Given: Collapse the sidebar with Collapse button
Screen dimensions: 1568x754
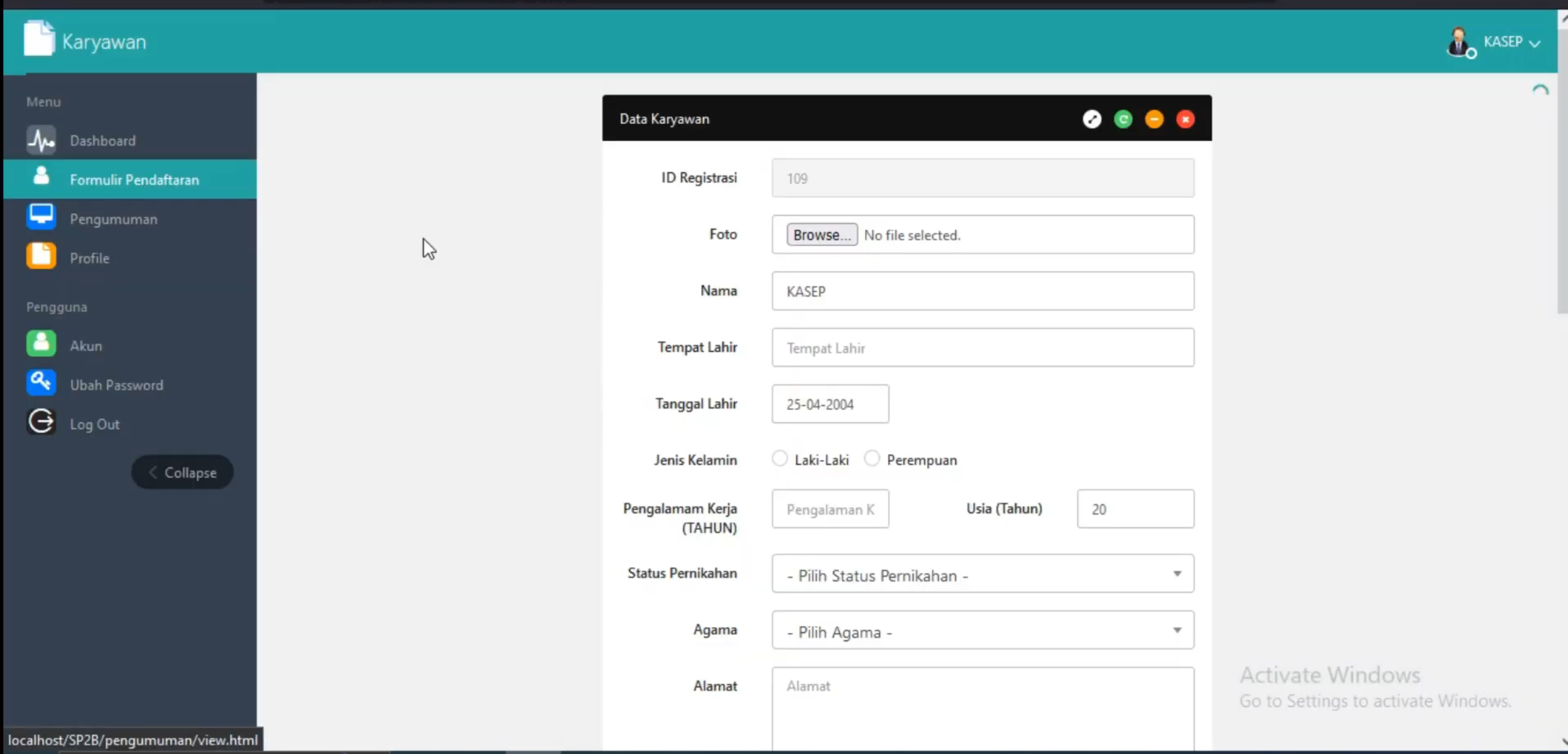Looking at the screenshot, I should 182,472.
